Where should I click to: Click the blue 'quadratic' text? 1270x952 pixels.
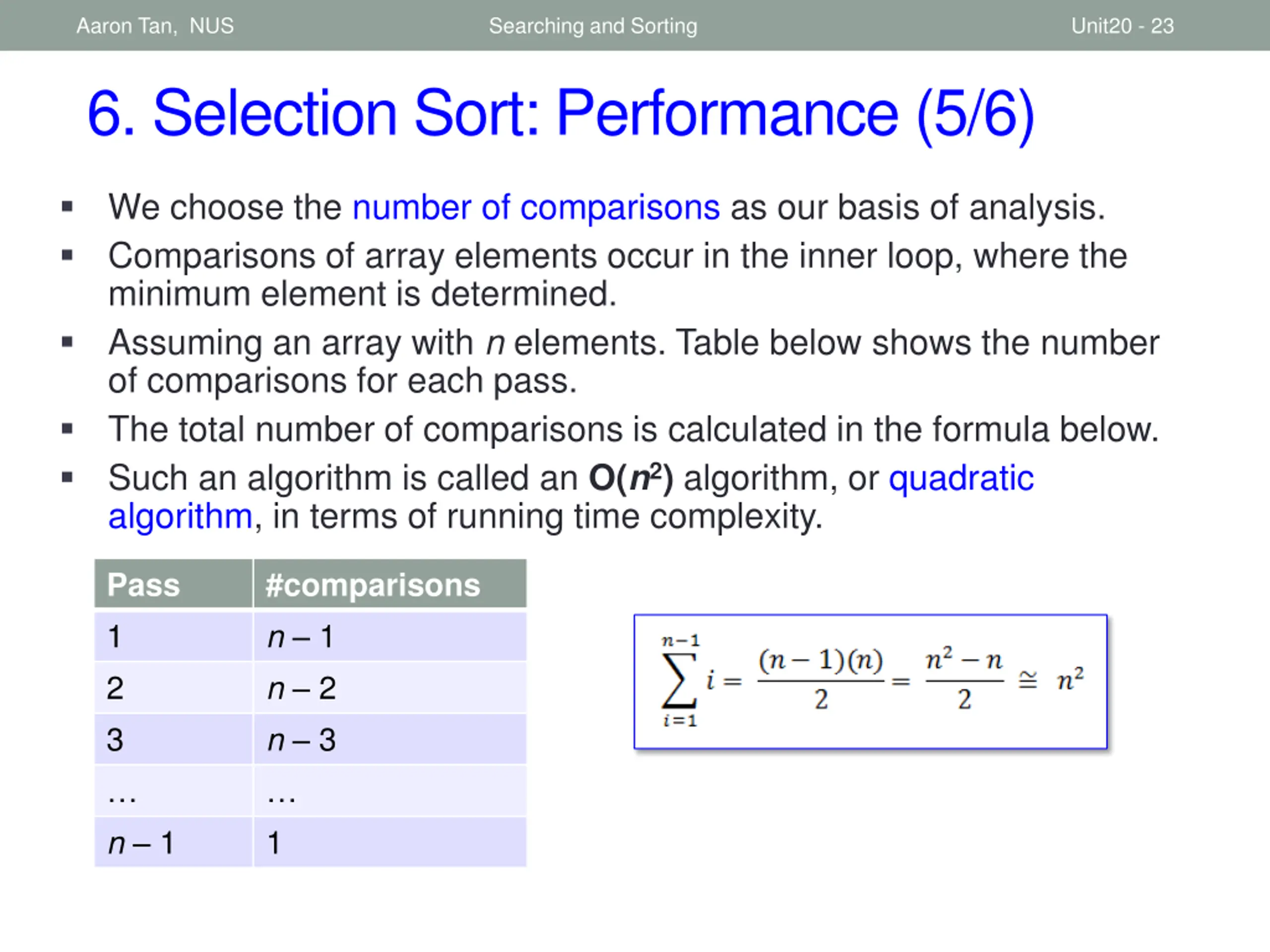point(961,478)
